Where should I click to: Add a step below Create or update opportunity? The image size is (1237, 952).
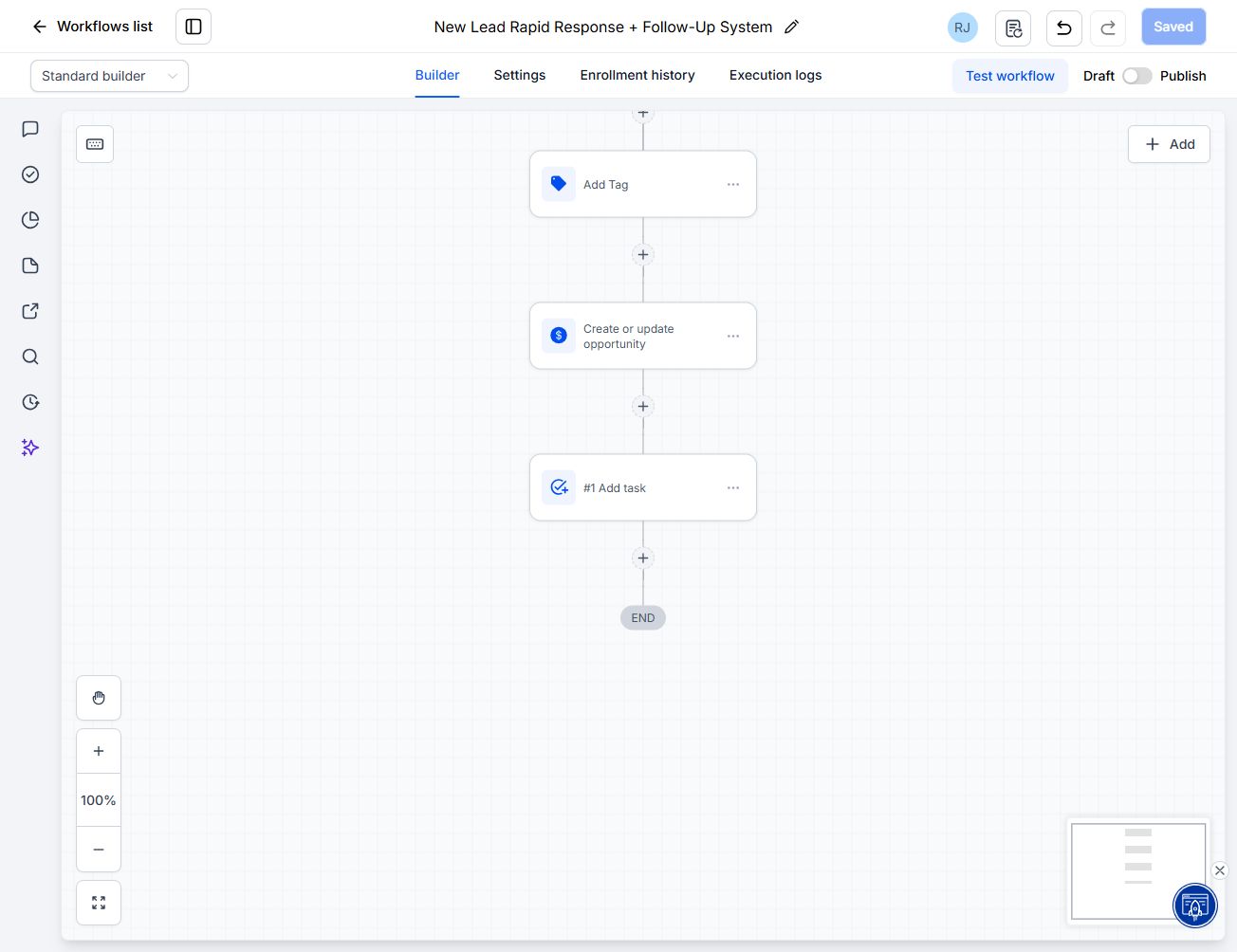[643, 406]
